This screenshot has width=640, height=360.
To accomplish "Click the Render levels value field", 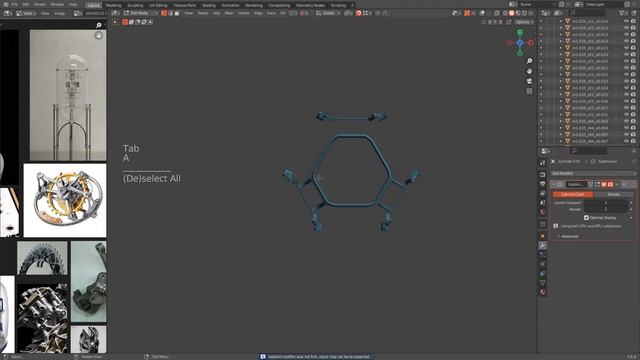I will click(606, 209).
